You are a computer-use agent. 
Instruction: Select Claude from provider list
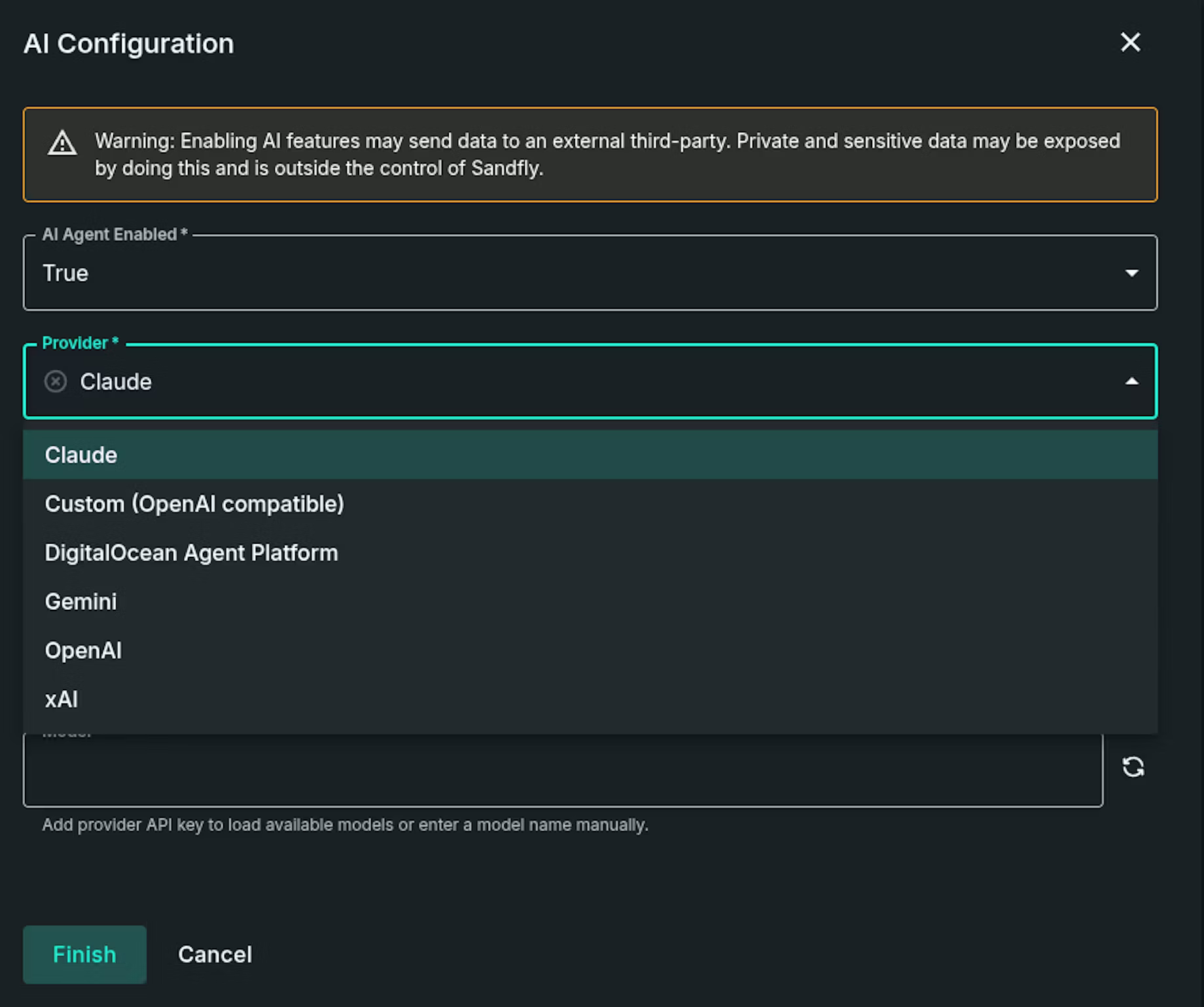pos(590,455)
